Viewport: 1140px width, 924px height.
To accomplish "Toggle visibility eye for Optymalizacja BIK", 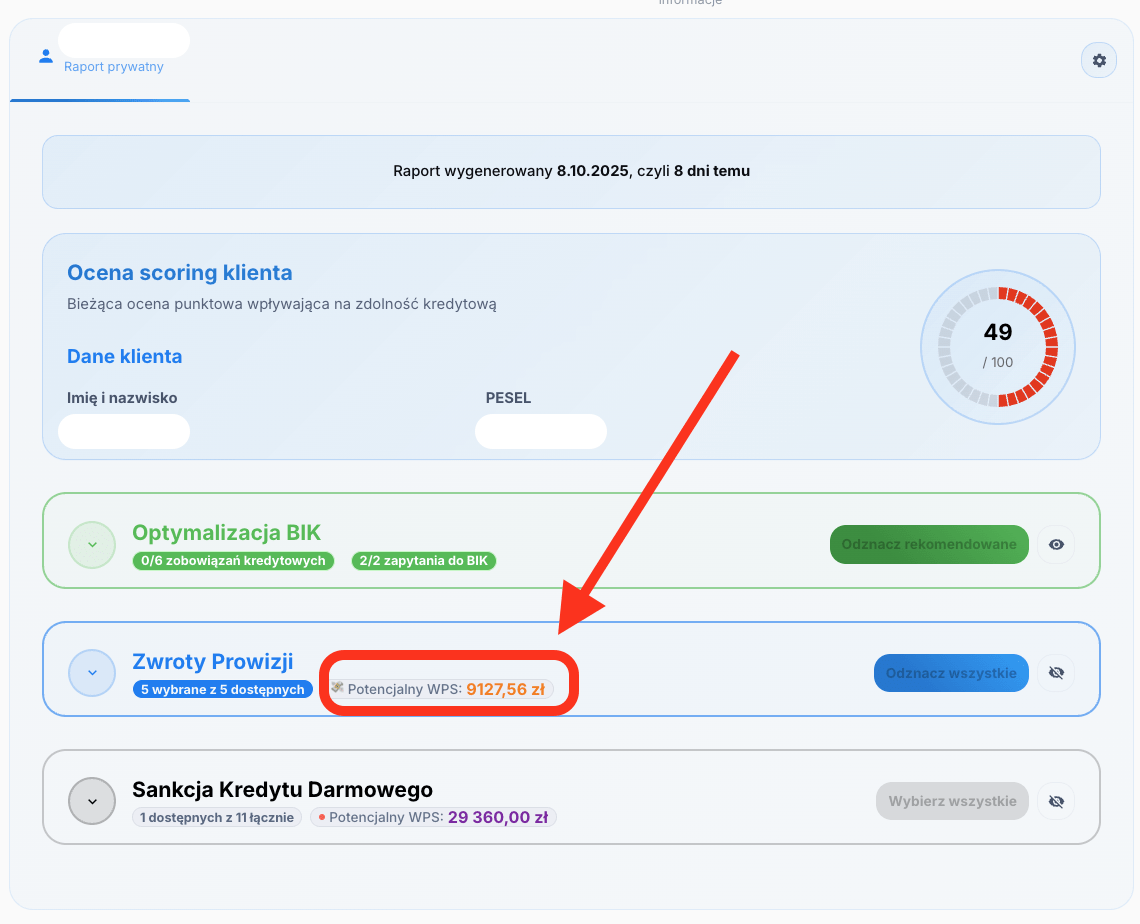I will point(1056,545).
